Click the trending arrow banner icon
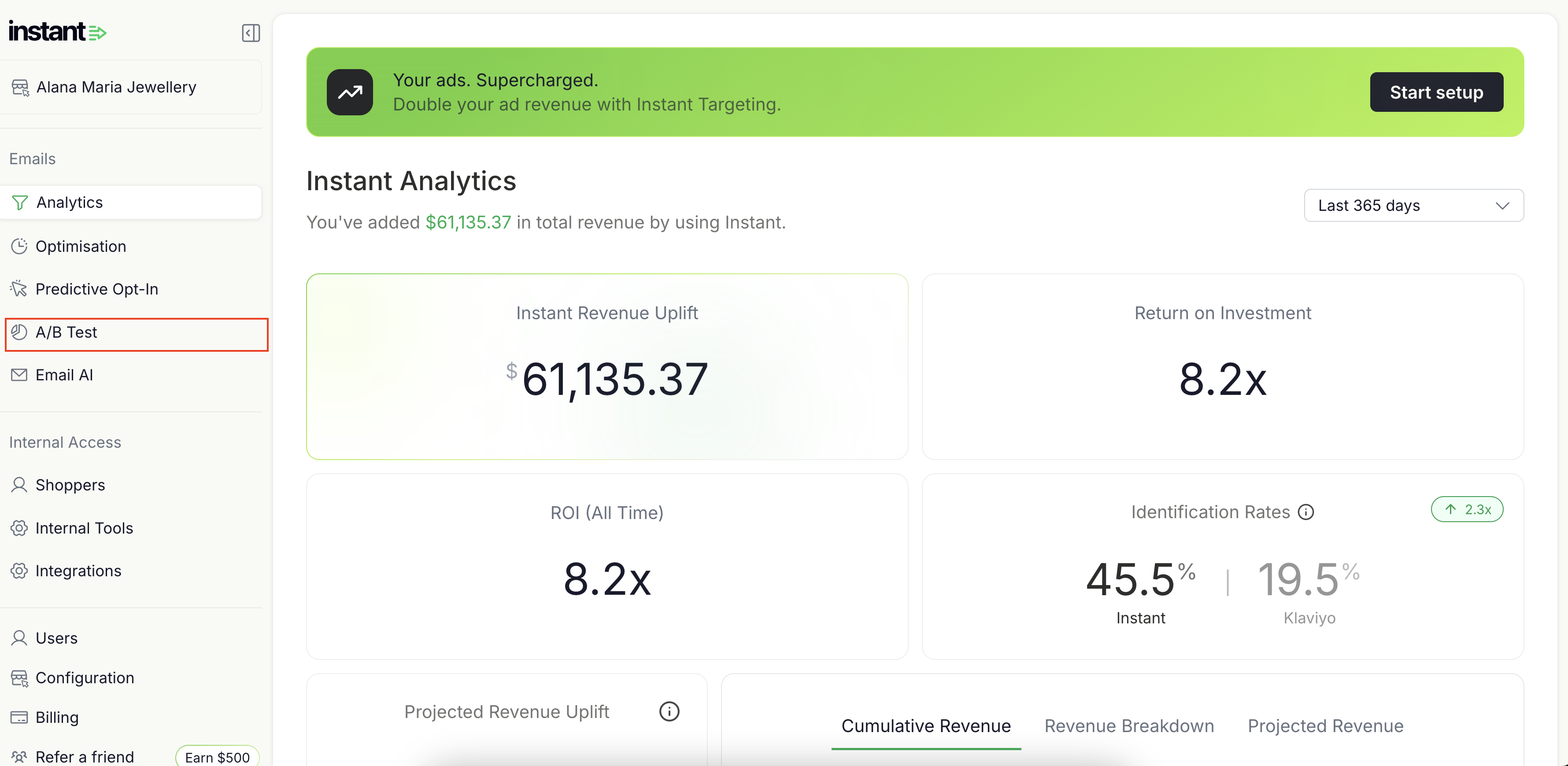Screen dimensions: 1568x766 click(350, 92)
